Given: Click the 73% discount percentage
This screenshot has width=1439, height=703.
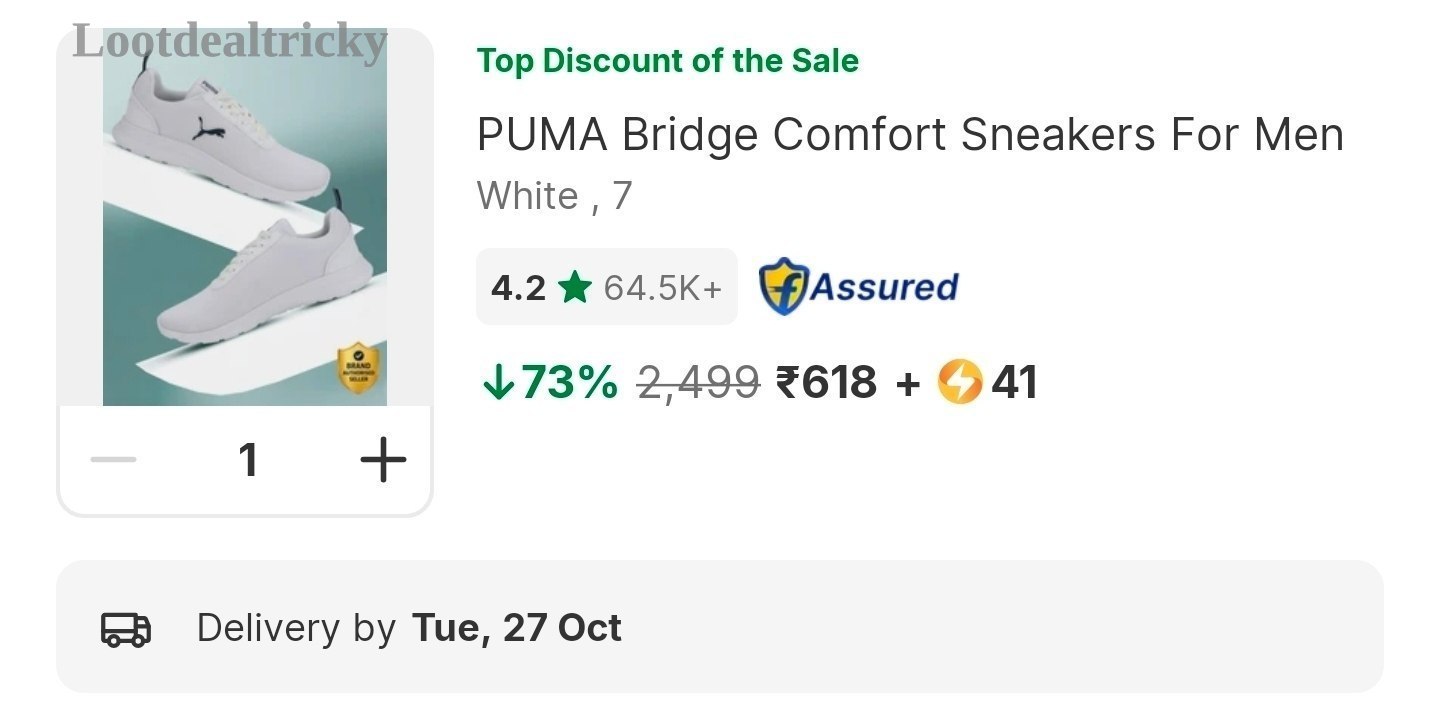Looking at the screenshot, I should click(x=570, y=382).
